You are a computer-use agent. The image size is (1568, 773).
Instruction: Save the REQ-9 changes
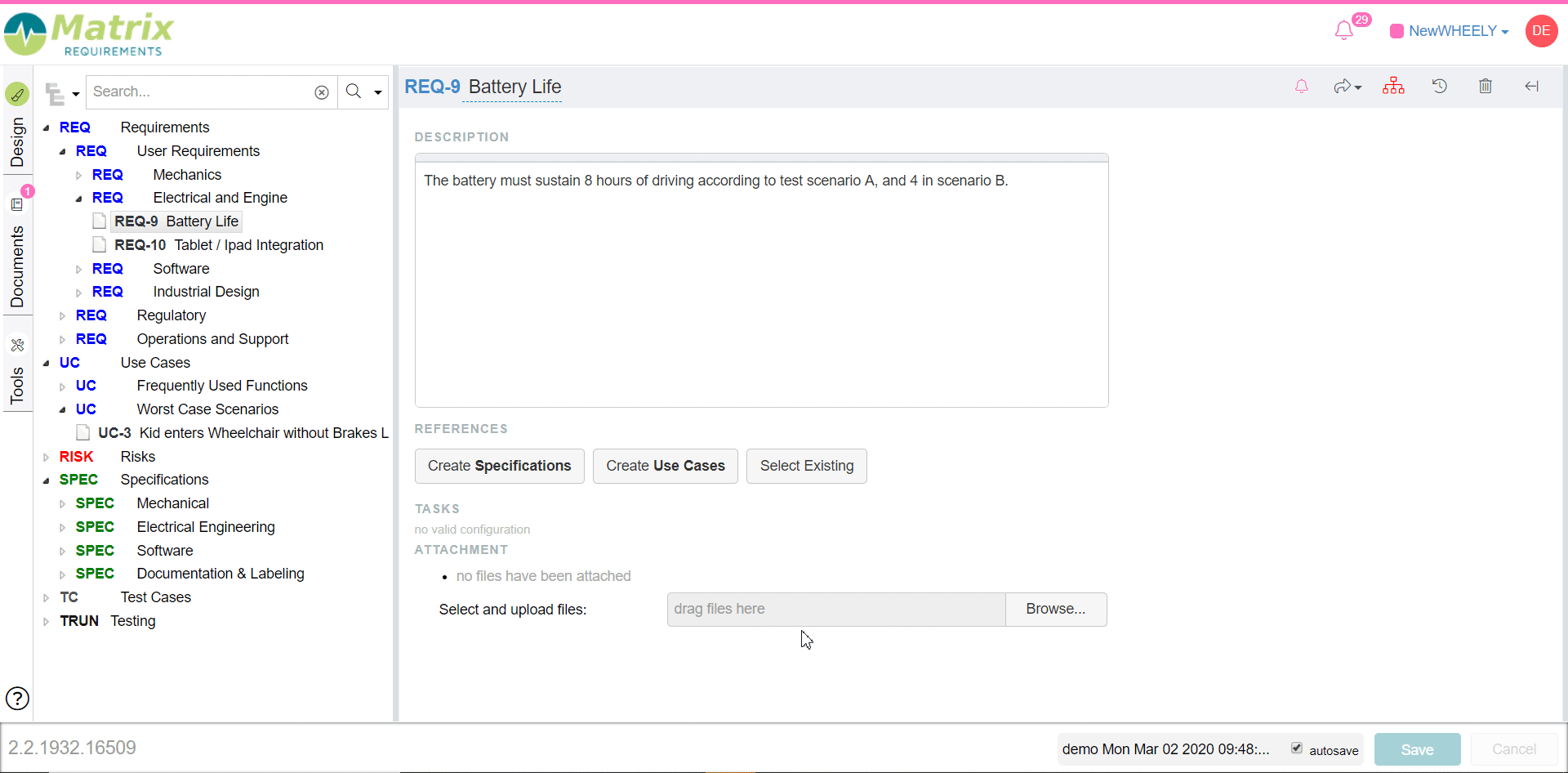[x=1417, y=748]
